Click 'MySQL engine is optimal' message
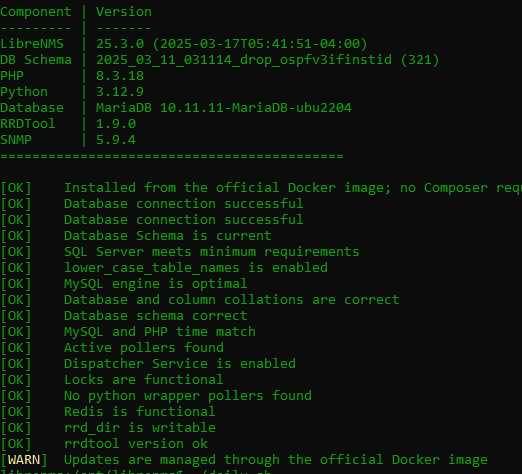 click(156, 284)
